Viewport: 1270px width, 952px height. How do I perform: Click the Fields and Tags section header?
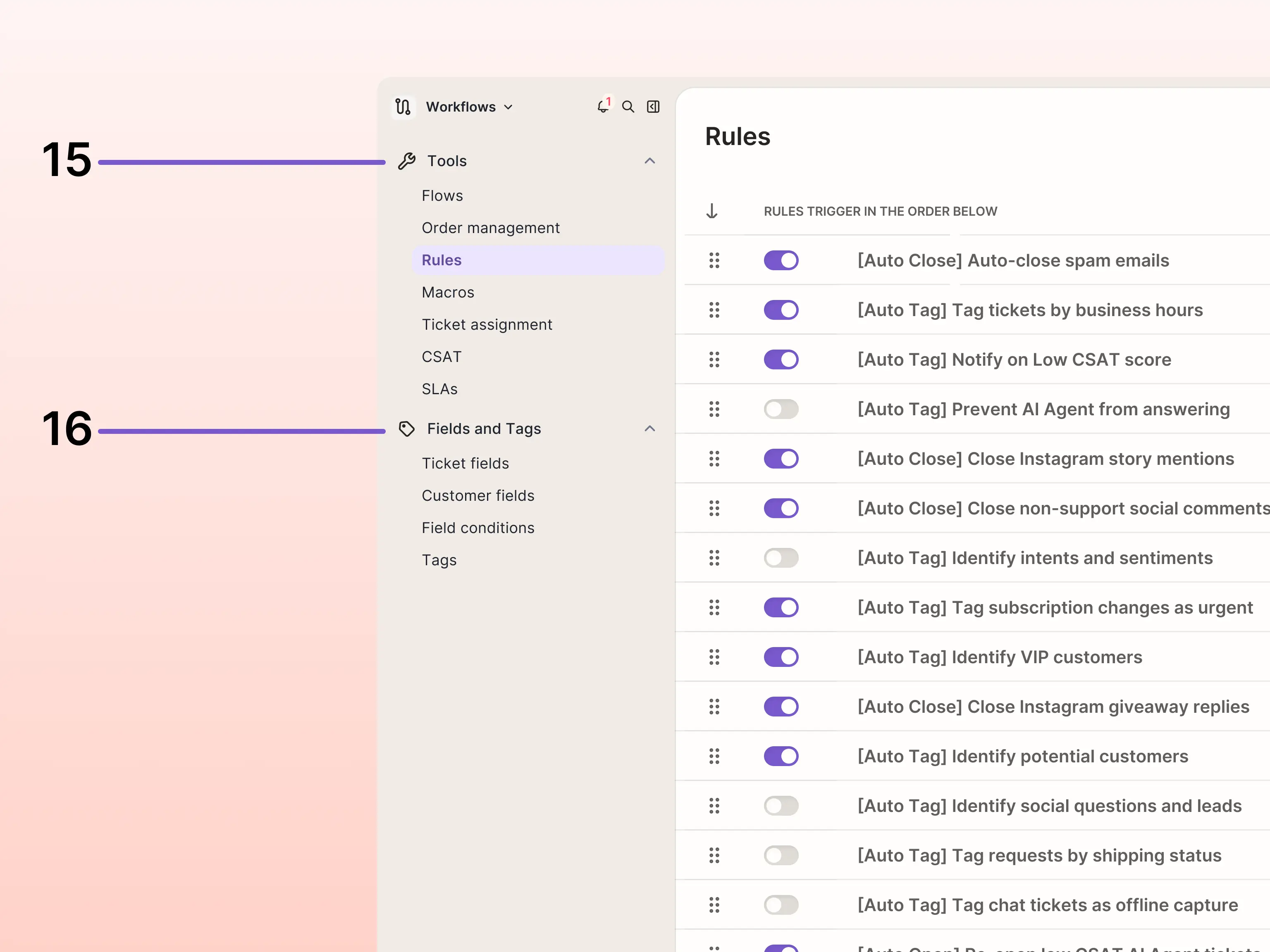pos(527,428)
